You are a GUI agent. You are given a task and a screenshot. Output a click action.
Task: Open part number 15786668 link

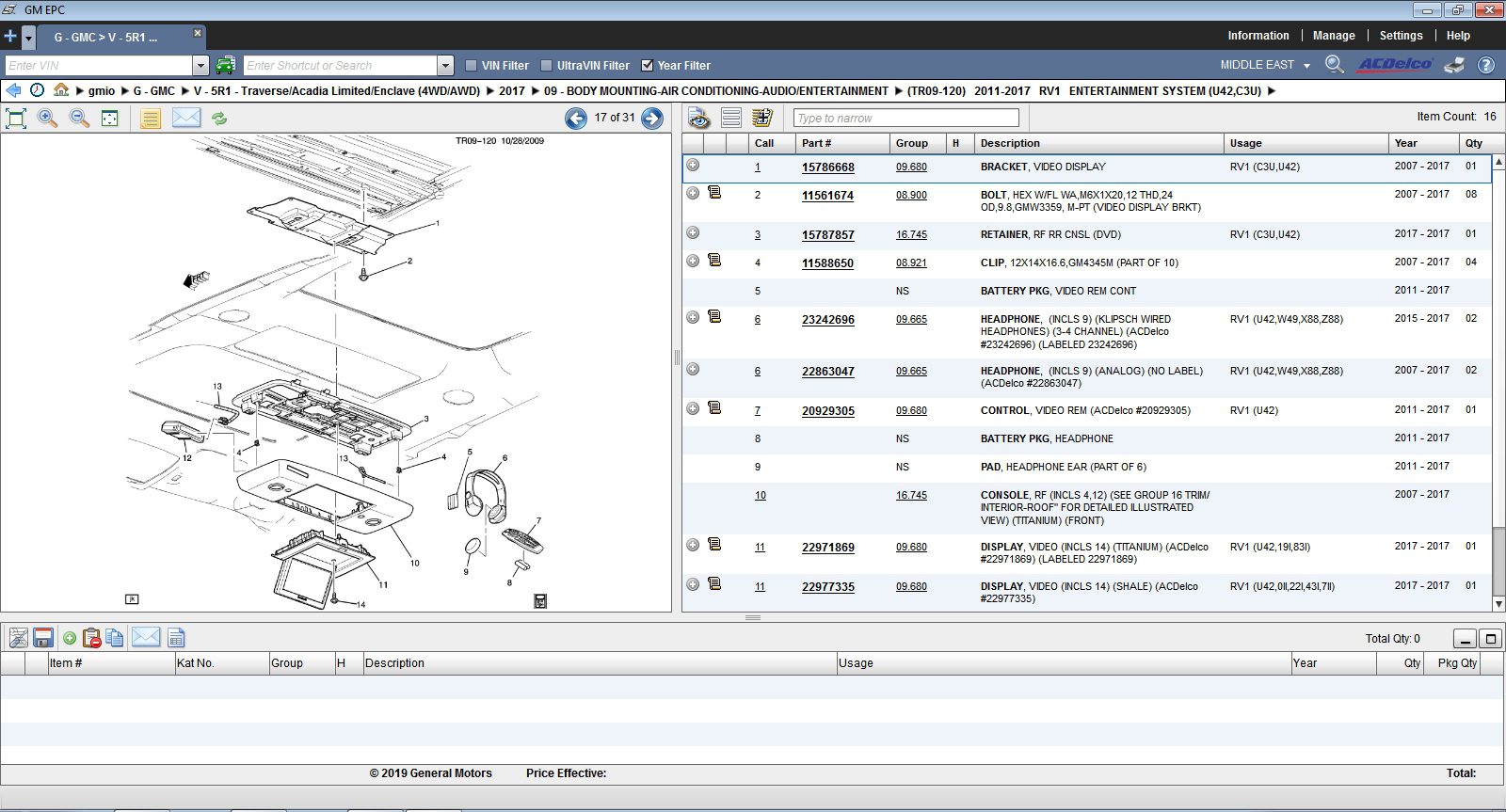pos(827,167)
